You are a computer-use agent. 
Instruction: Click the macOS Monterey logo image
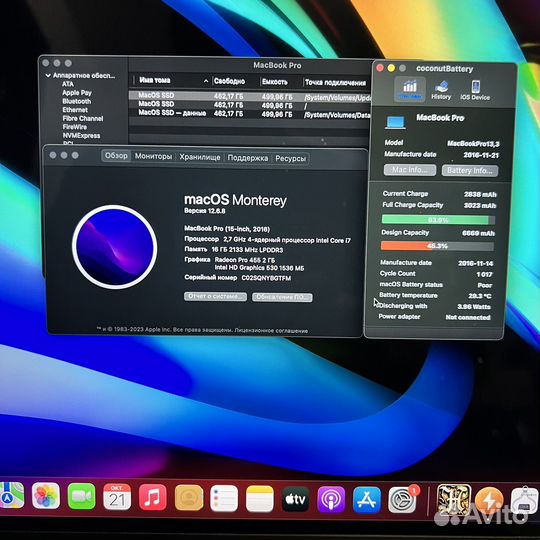(x=115, y=247)
